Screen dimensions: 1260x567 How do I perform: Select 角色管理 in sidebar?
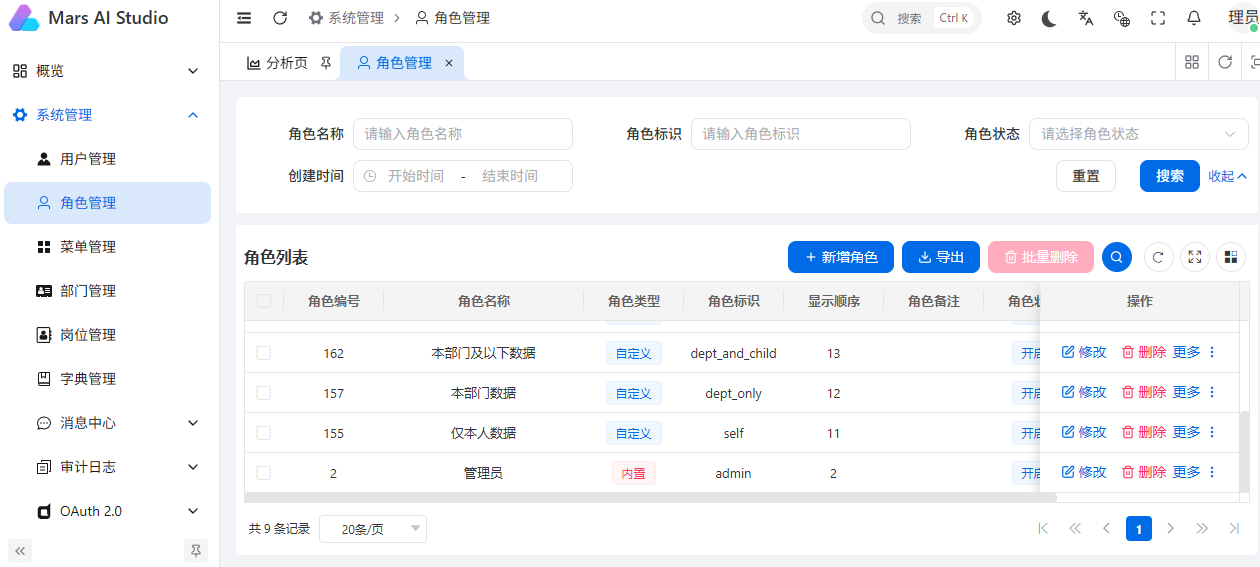click(107, 203)
